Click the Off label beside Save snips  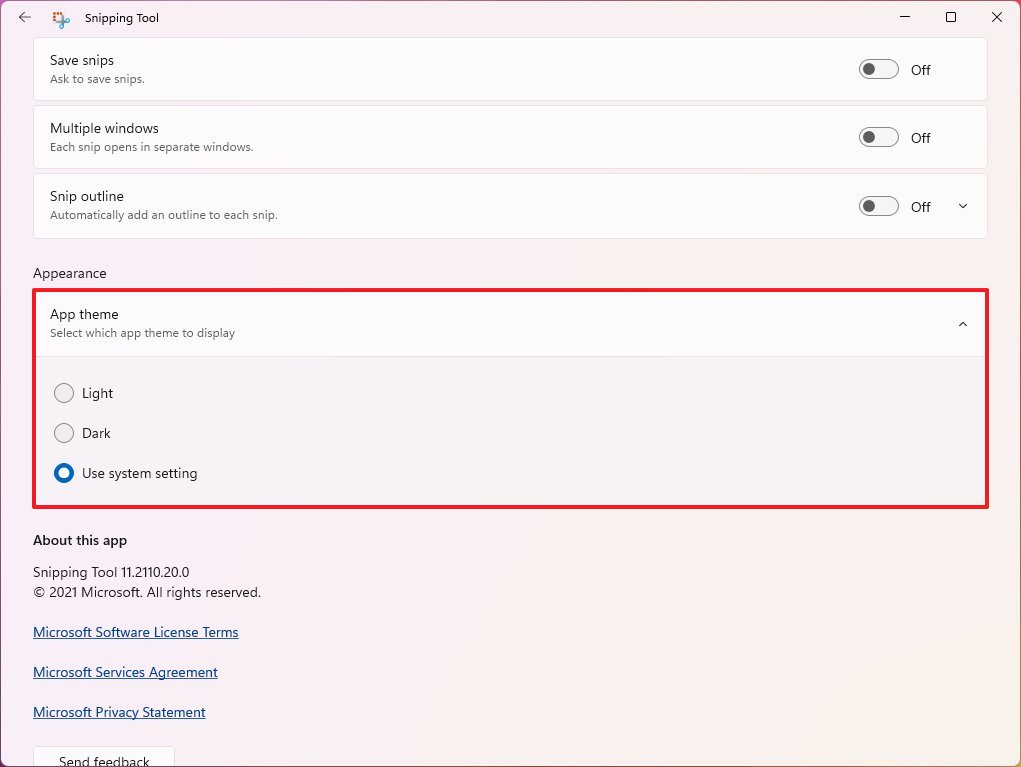[920, 70]
